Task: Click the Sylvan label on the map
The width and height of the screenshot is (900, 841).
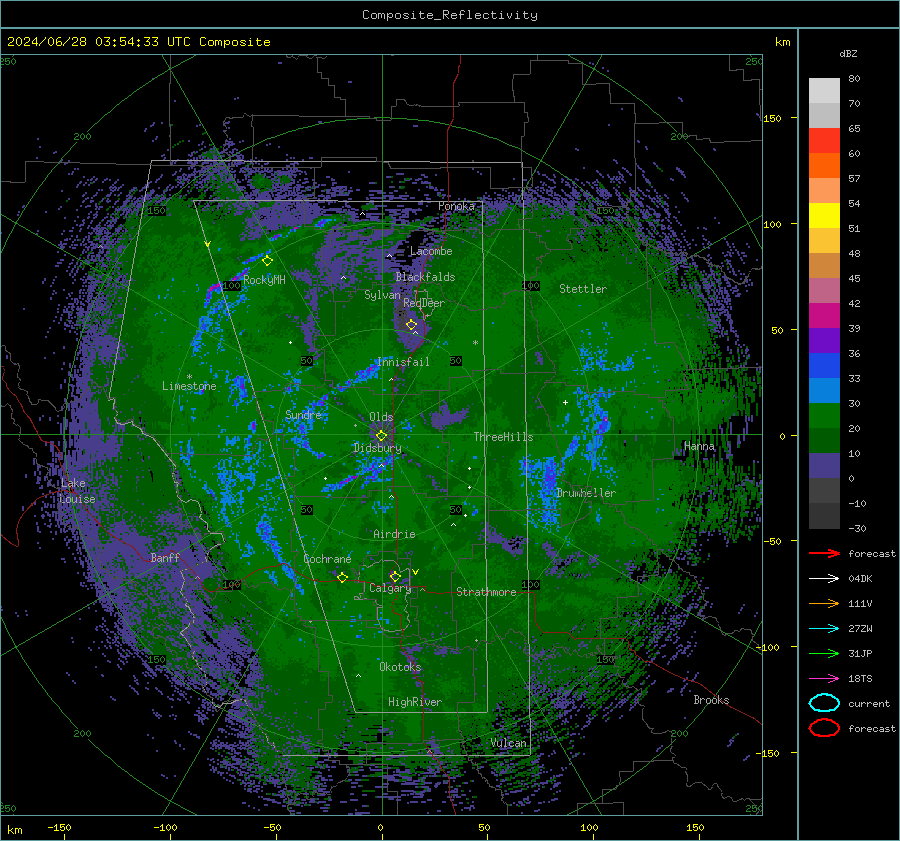Action: coord(382,295)
